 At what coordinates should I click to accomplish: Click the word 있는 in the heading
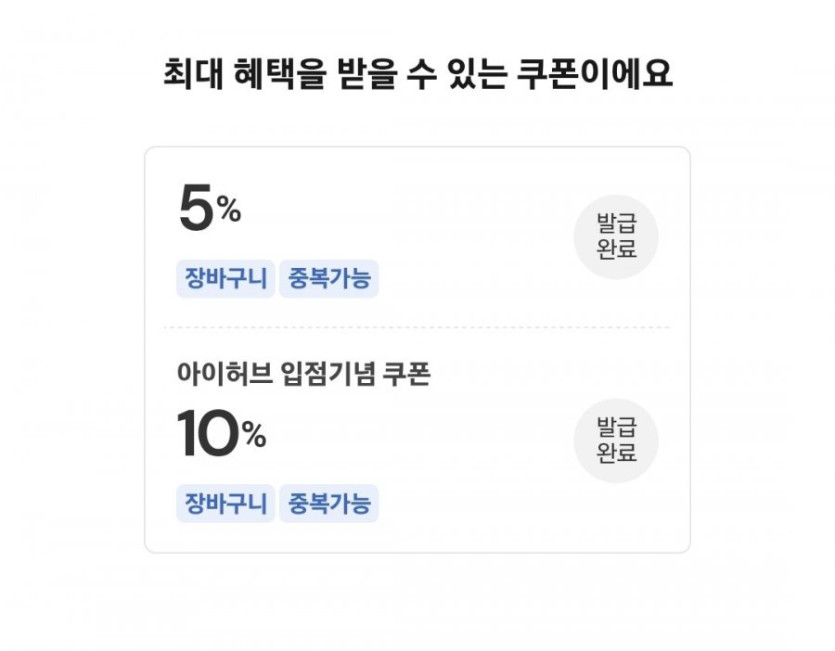479,74
